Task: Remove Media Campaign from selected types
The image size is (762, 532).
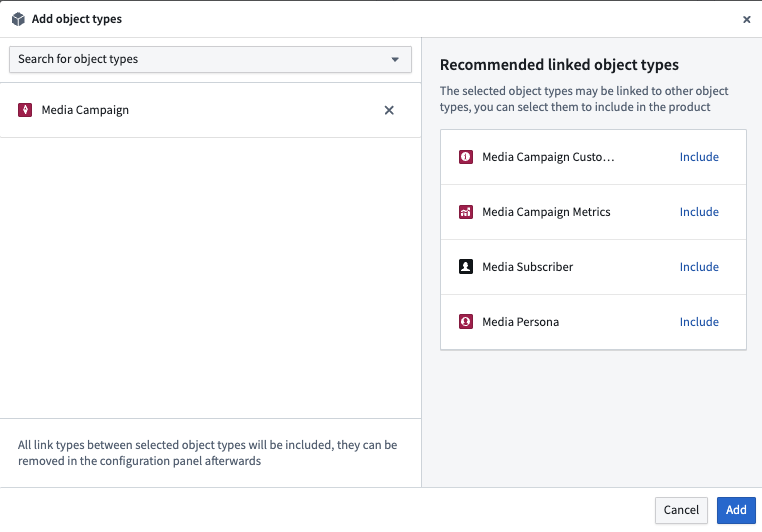Action: pos(389,110)
